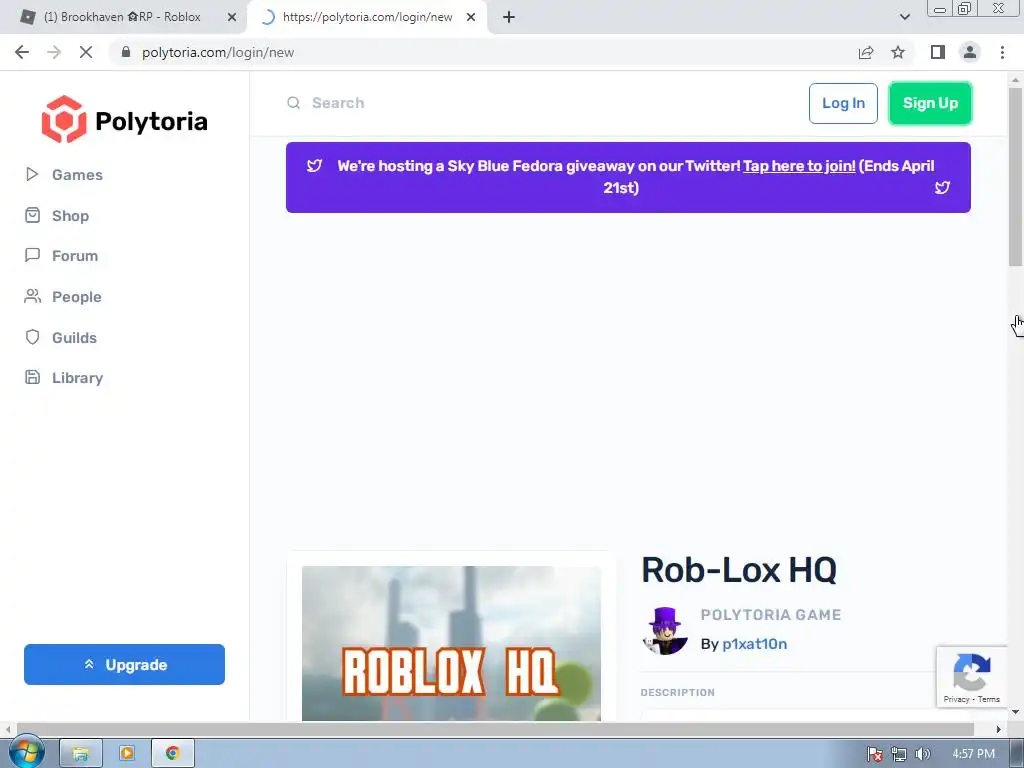Click the network tray icon

point(899,754)
